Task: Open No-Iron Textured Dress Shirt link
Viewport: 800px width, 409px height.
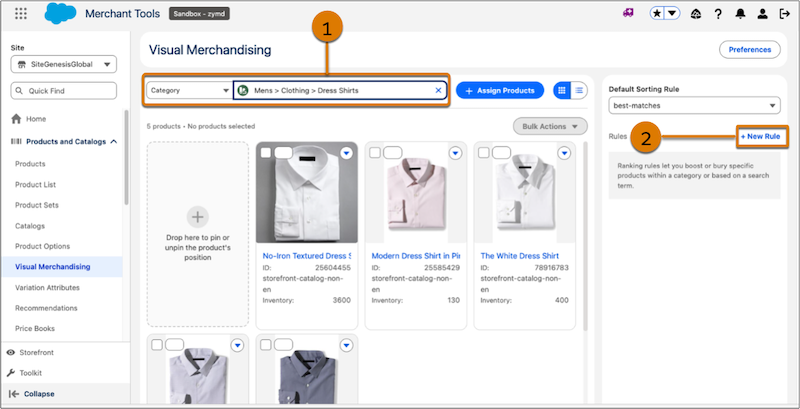Action: [x=307, y=256]
